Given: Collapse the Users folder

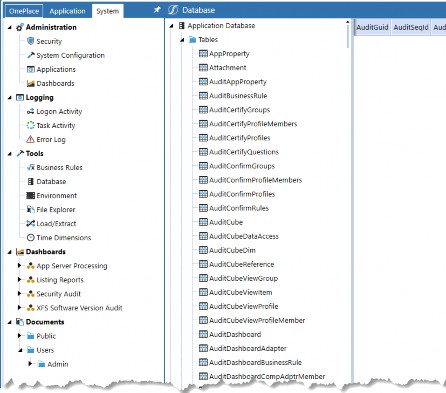Looking at the screenshot, I should click(20, 350).
